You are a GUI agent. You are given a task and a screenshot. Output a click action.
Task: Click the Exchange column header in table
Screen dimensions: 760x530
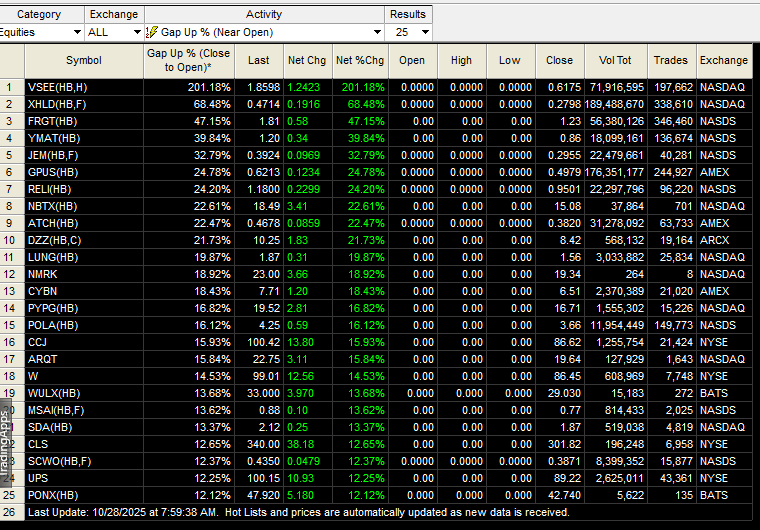point(724,61)
